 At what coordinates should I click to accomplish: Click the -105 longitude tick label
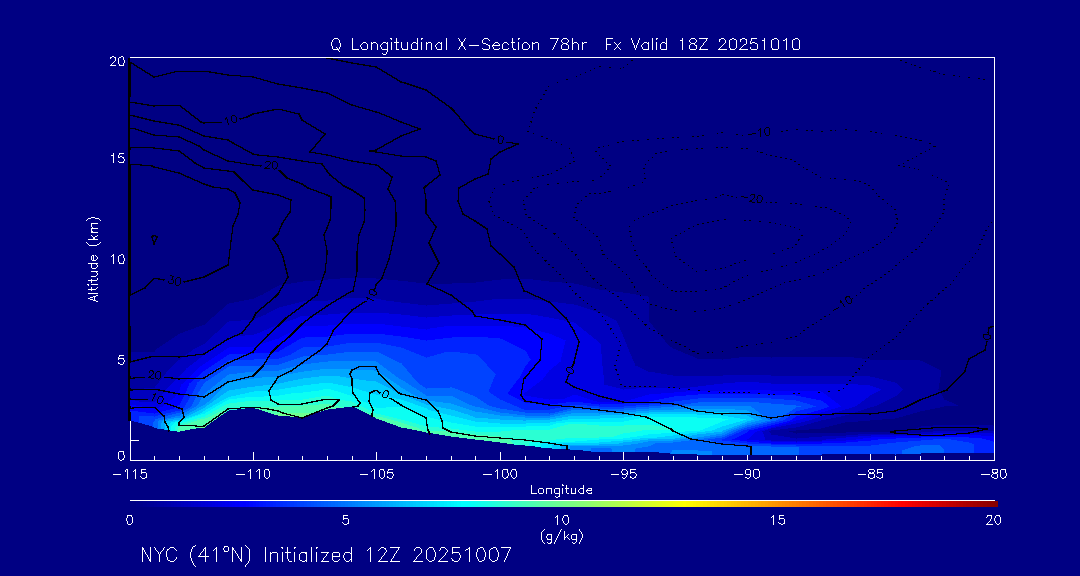click(x=376, y=475)
